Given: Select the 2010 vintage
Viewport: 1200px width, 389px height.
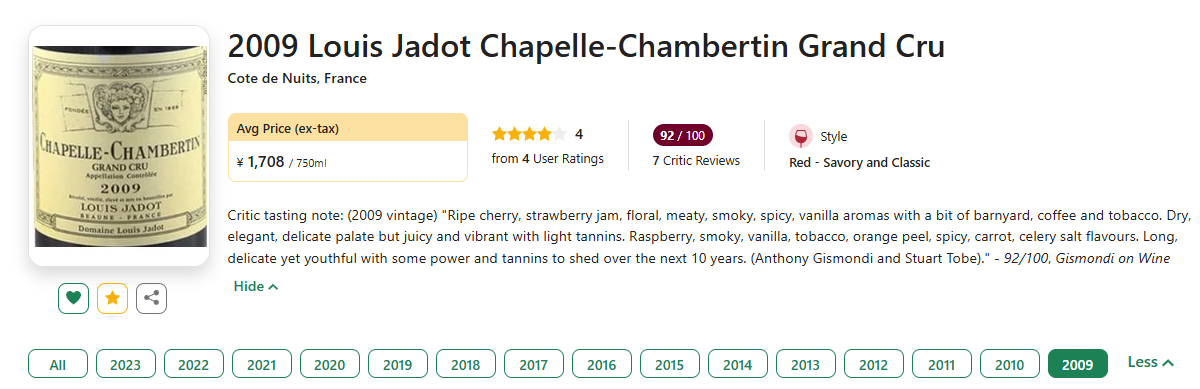Looking at the screenshot, I should coord(1010,364).
